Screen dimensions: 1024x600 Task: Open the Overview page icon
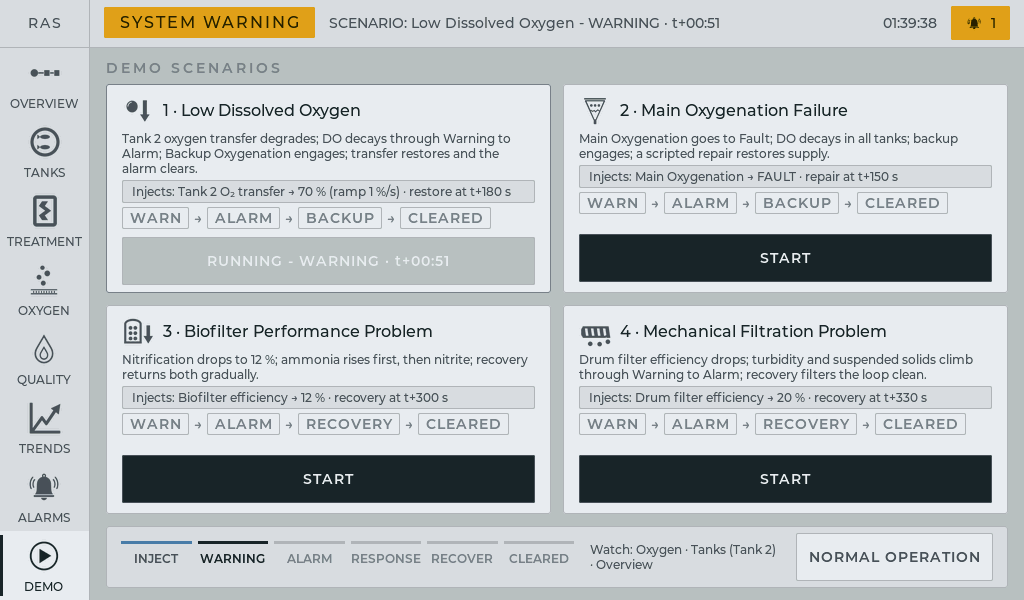pos(44,72)
